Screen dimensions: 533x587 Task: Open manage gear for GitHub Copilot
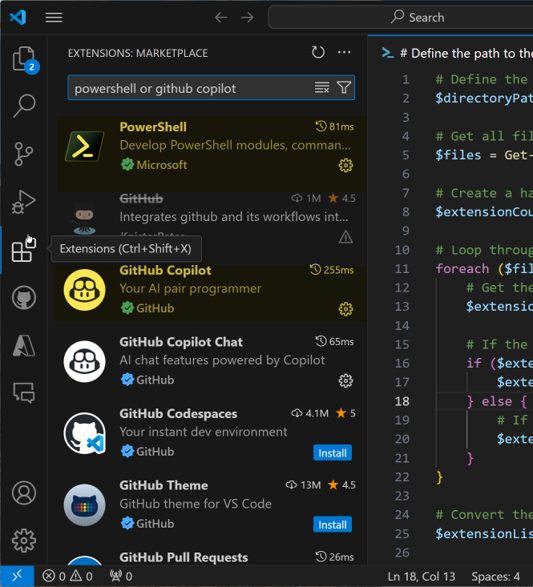pyautogui.click(x=345, y=309)
